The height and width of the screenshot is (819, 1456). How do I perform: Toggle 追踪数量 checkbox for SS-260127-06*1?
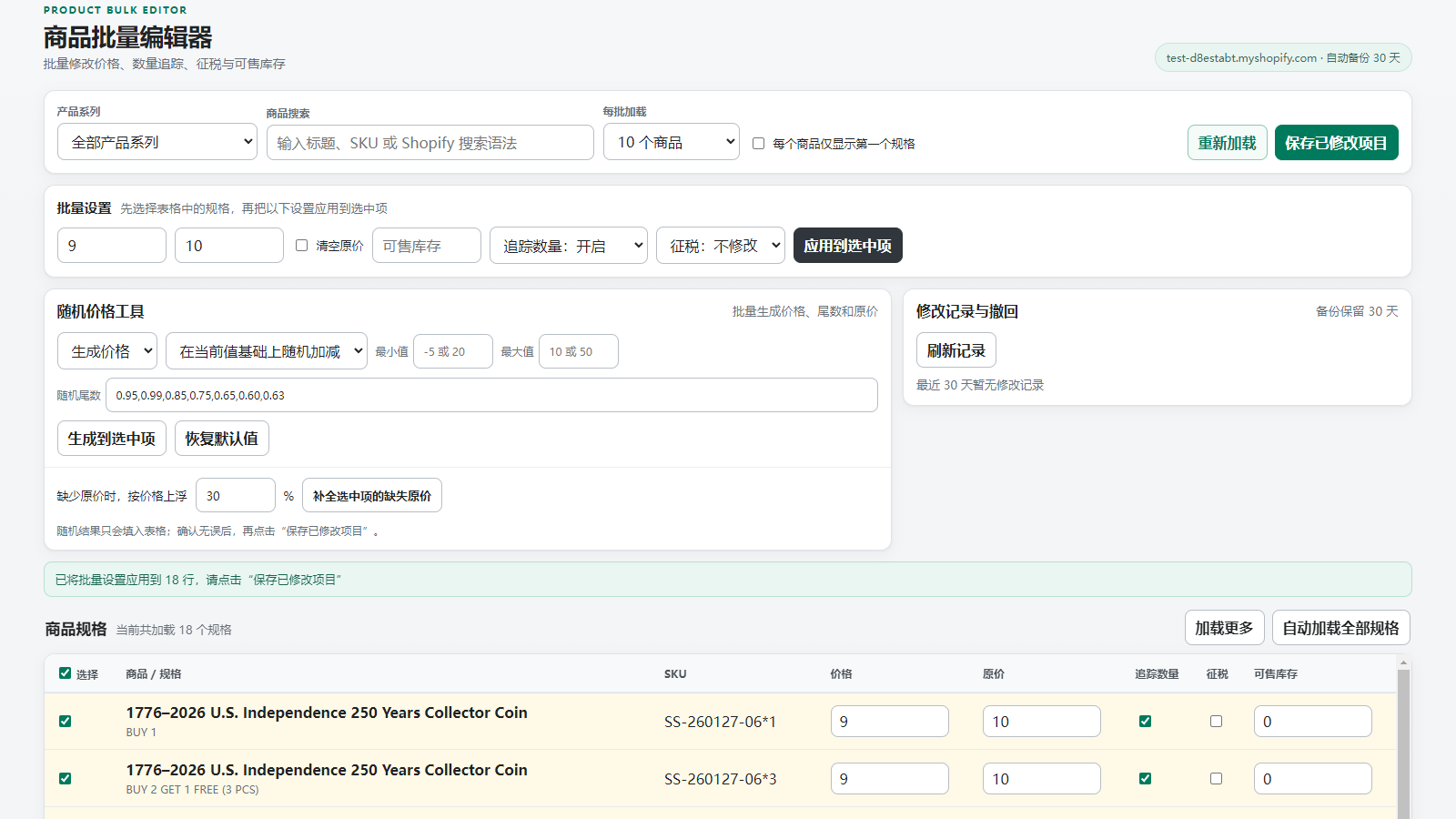(1145, 722)
